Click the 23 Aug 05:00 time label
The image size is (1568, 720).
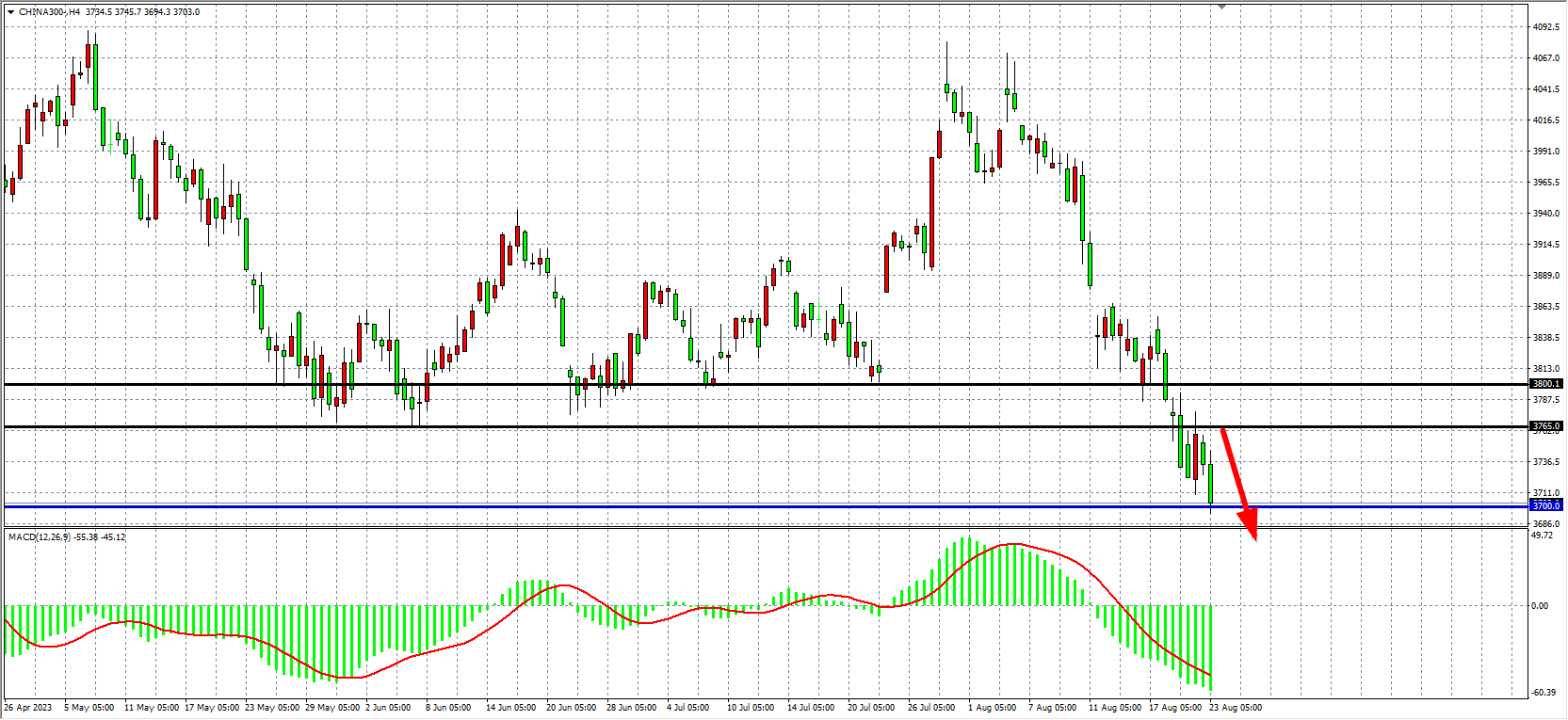coord(1236,708)
